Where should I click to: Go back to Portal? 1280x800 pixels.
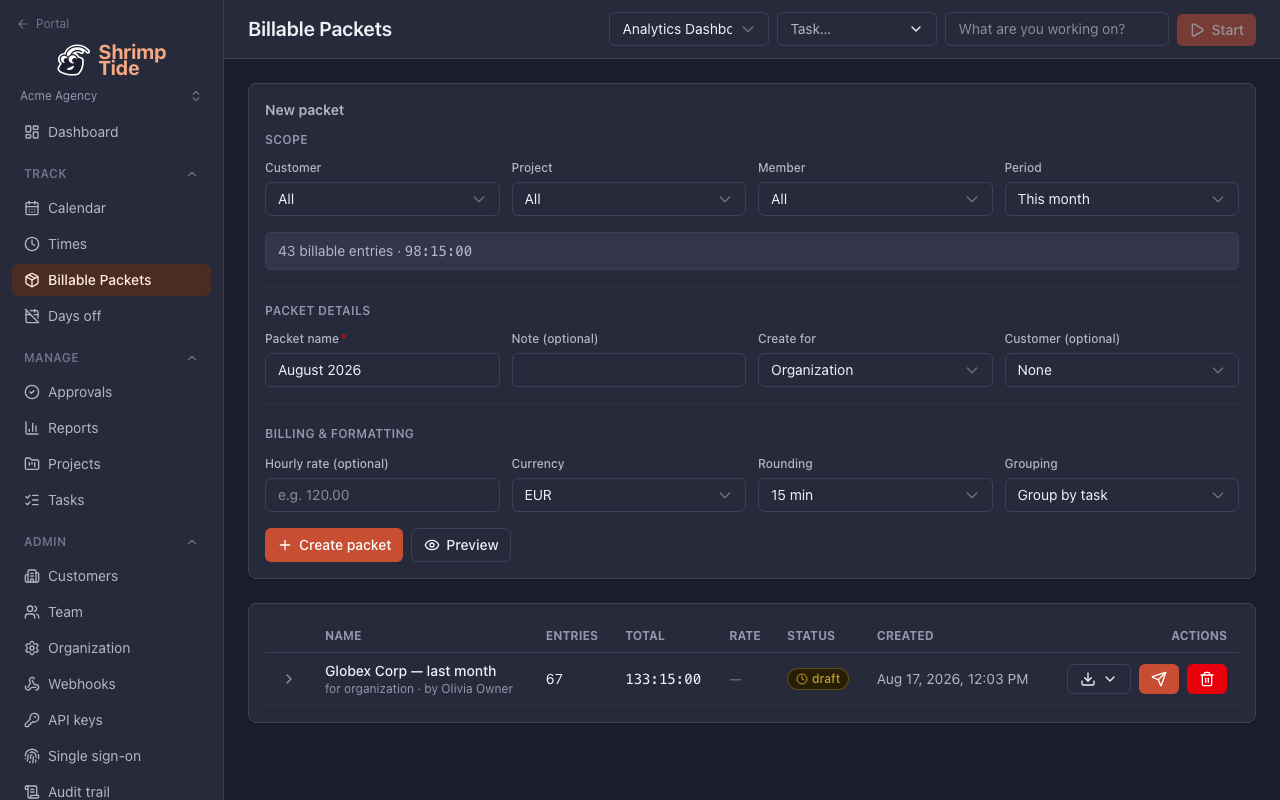pyautogui.click(x=44, y=23)
